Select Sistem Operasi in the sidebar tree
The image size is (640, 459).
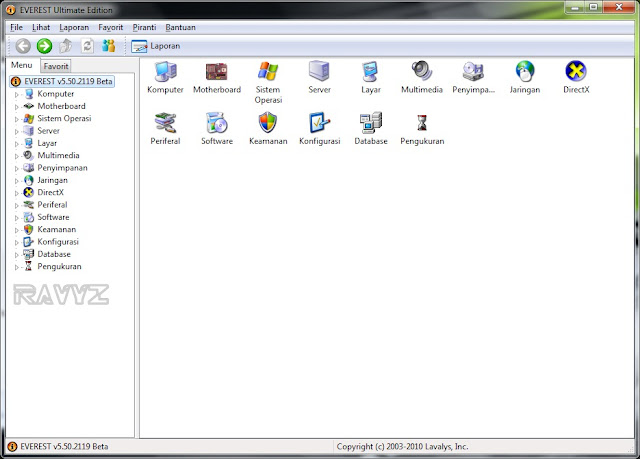pyautogui.click(x=64, y=118)
